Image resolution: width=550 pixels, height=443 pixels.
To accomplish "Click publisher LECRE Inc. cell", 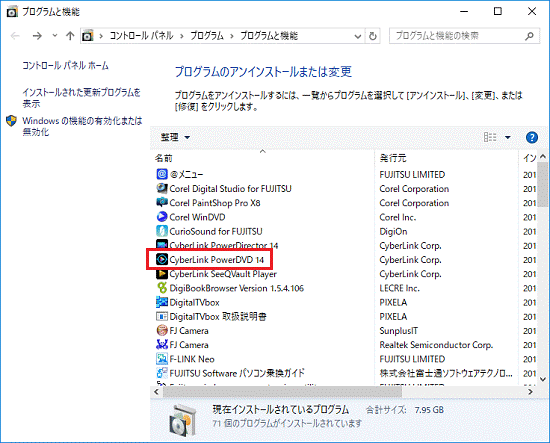I will (400, 288).
